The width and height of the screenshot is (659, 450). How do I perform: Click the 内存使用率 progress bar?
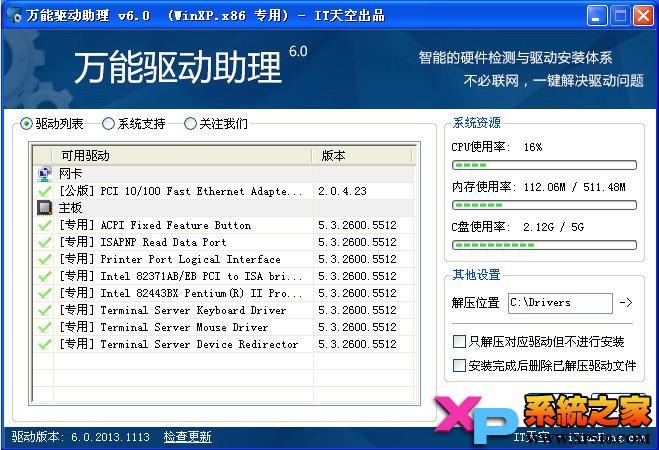point(544,205)
